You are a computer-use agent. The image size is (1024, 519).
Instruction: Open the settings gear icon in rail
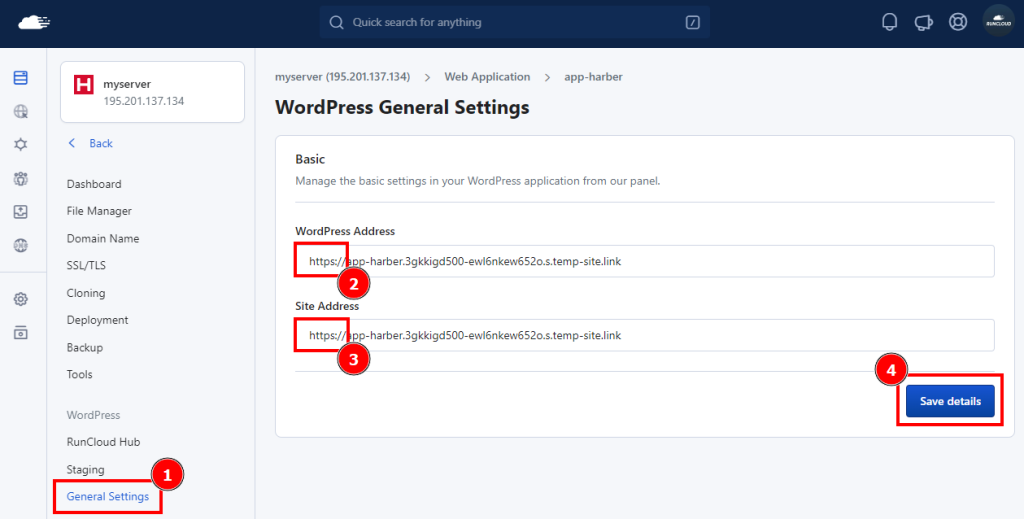(x=21, y=299)
